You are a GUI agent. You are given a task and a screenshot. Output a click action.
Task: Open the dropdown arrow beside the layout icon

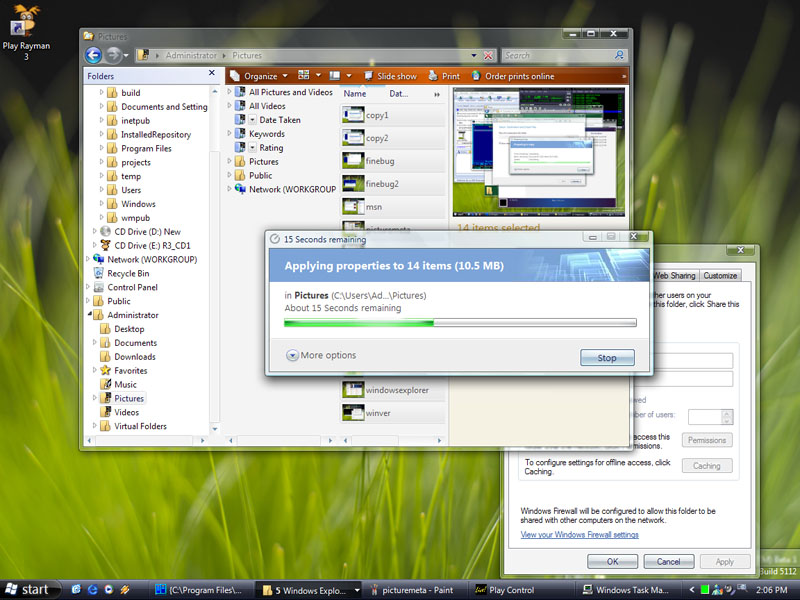point(349,76)
